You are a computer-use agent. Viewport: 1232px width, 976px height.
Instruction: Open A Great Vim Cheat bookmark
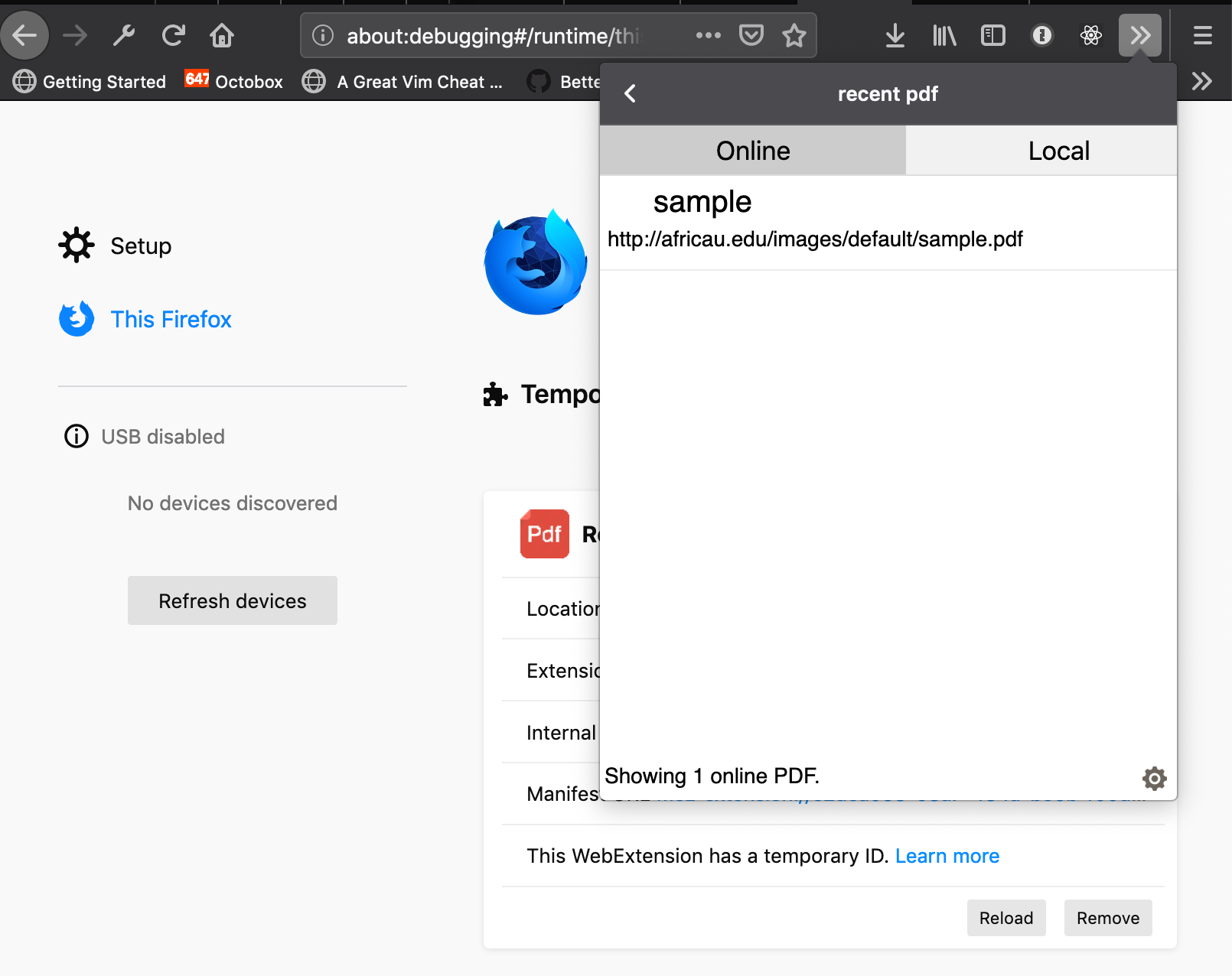pyautogui.click(x=403, y=82)
